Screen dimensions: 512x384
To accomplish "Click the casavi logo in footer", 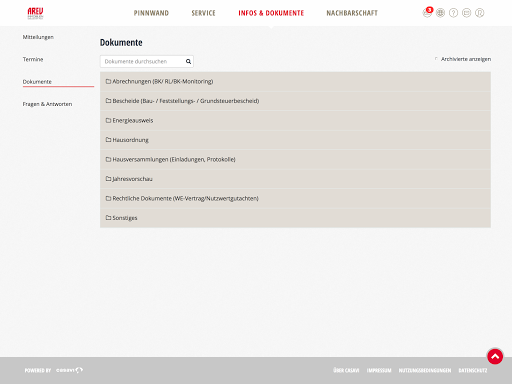I will click(x=69, y=370).
